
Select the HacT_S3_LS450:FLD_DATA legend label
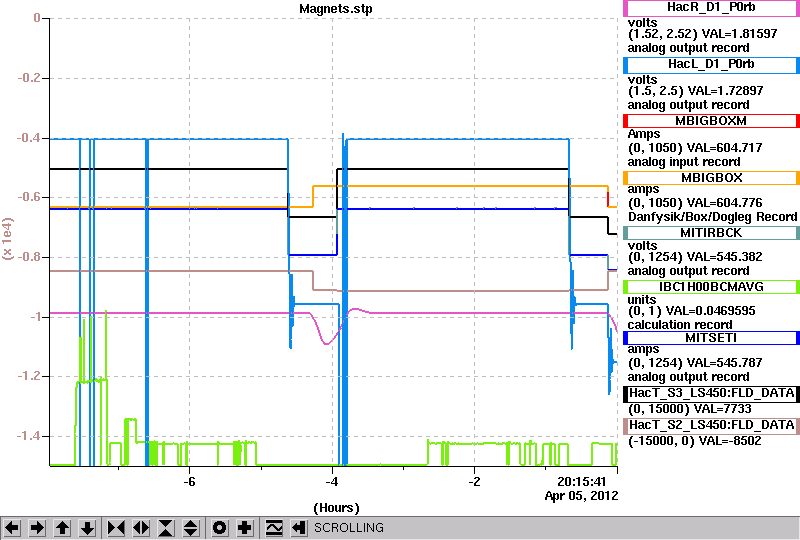pos(711,394)
